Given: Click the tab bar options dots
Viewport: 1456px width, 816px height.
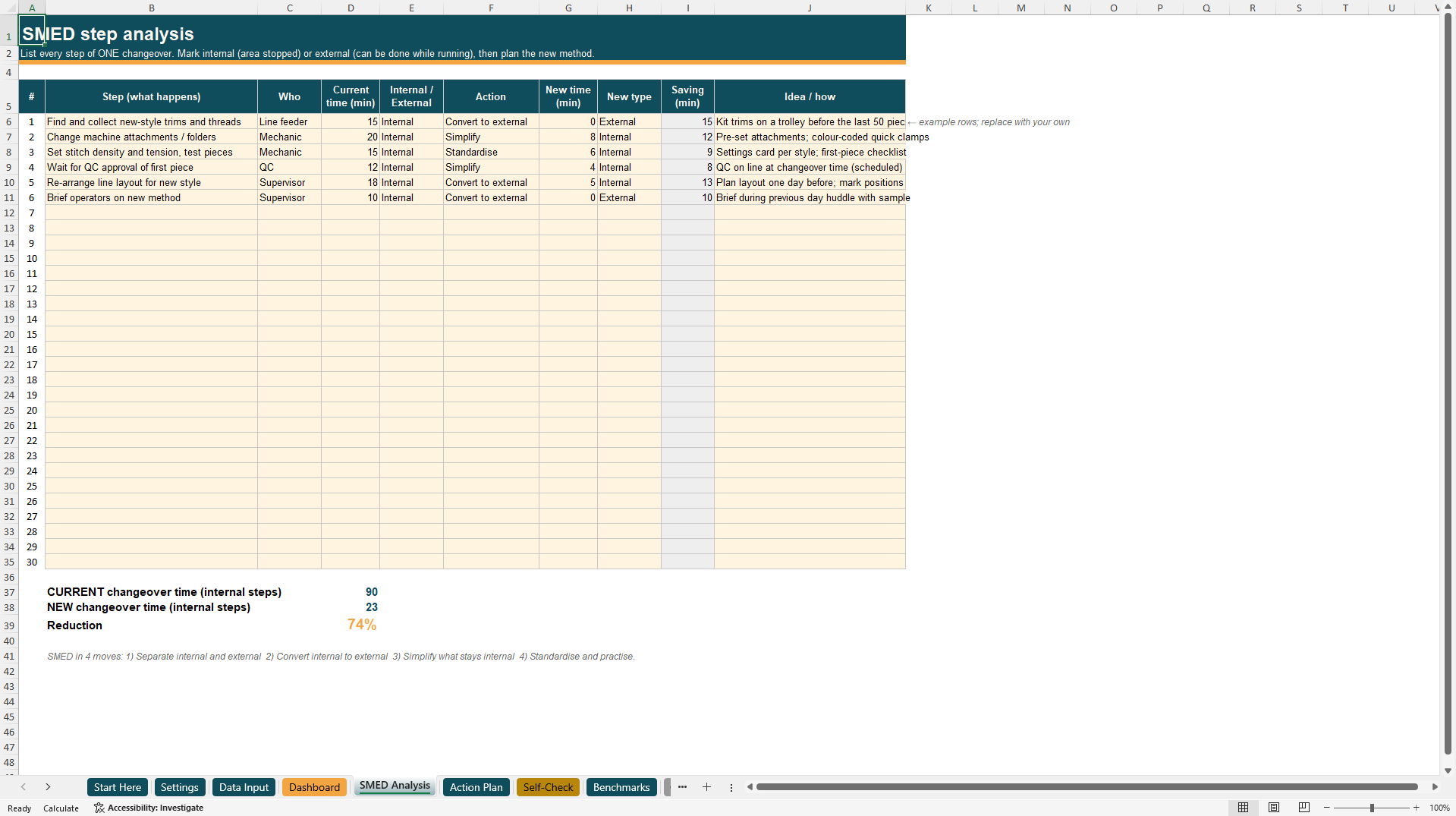Looking at the screenshot, I should (x=731, y=787).
